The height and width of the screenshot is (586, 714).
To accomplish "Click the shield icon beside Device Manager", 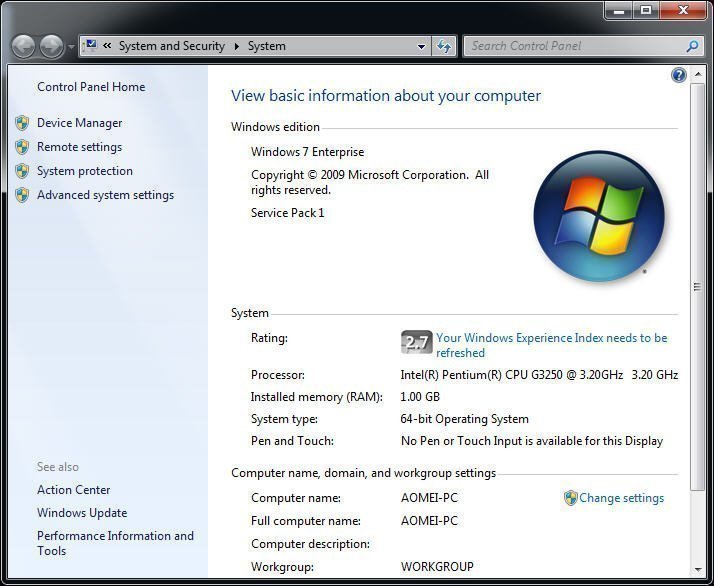I will pos(22,123).
